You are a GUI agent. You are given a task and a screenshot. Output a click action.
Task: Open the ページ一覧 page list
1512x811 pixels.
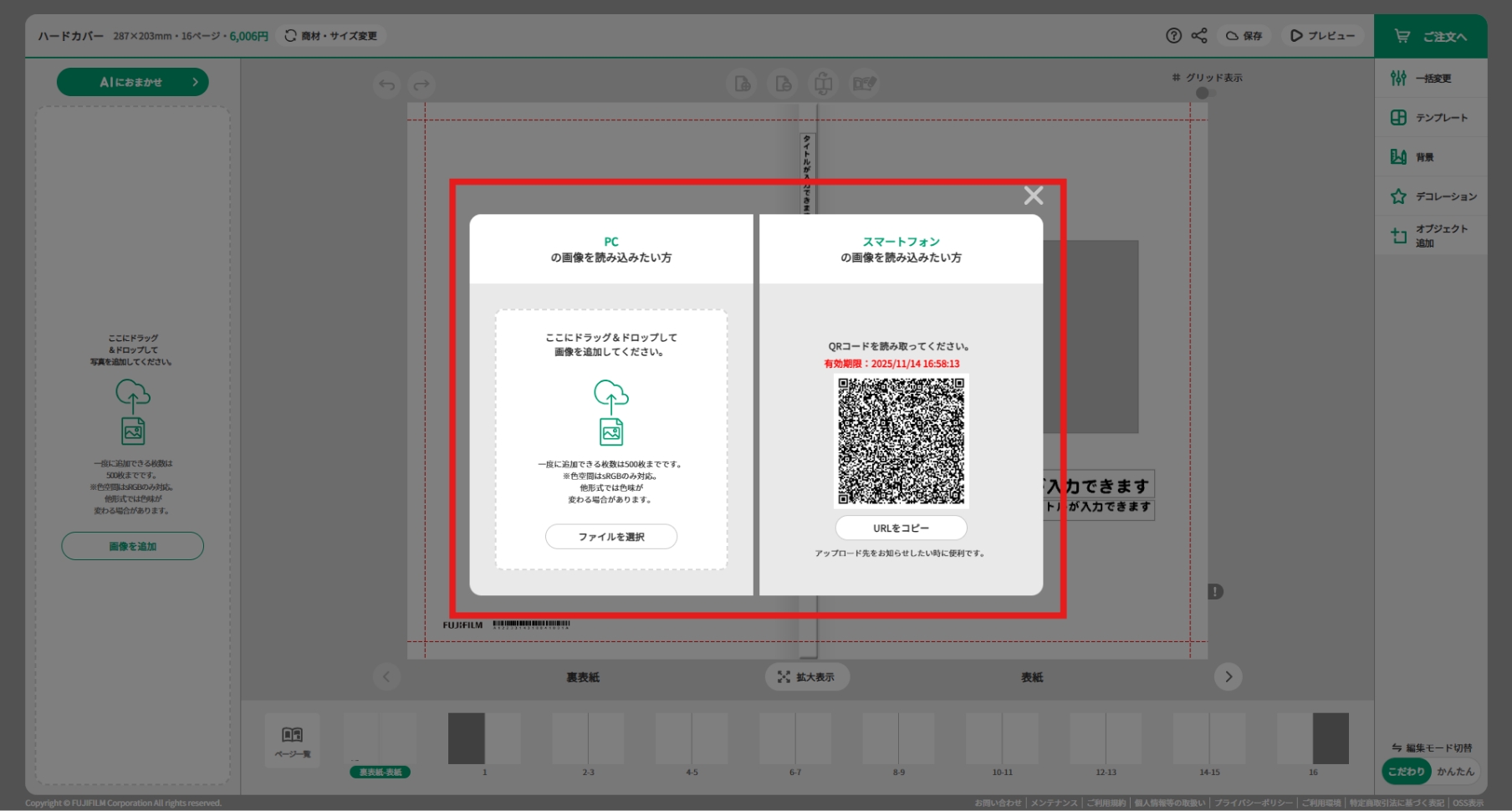pyautogui.click(x=292, y=740)
